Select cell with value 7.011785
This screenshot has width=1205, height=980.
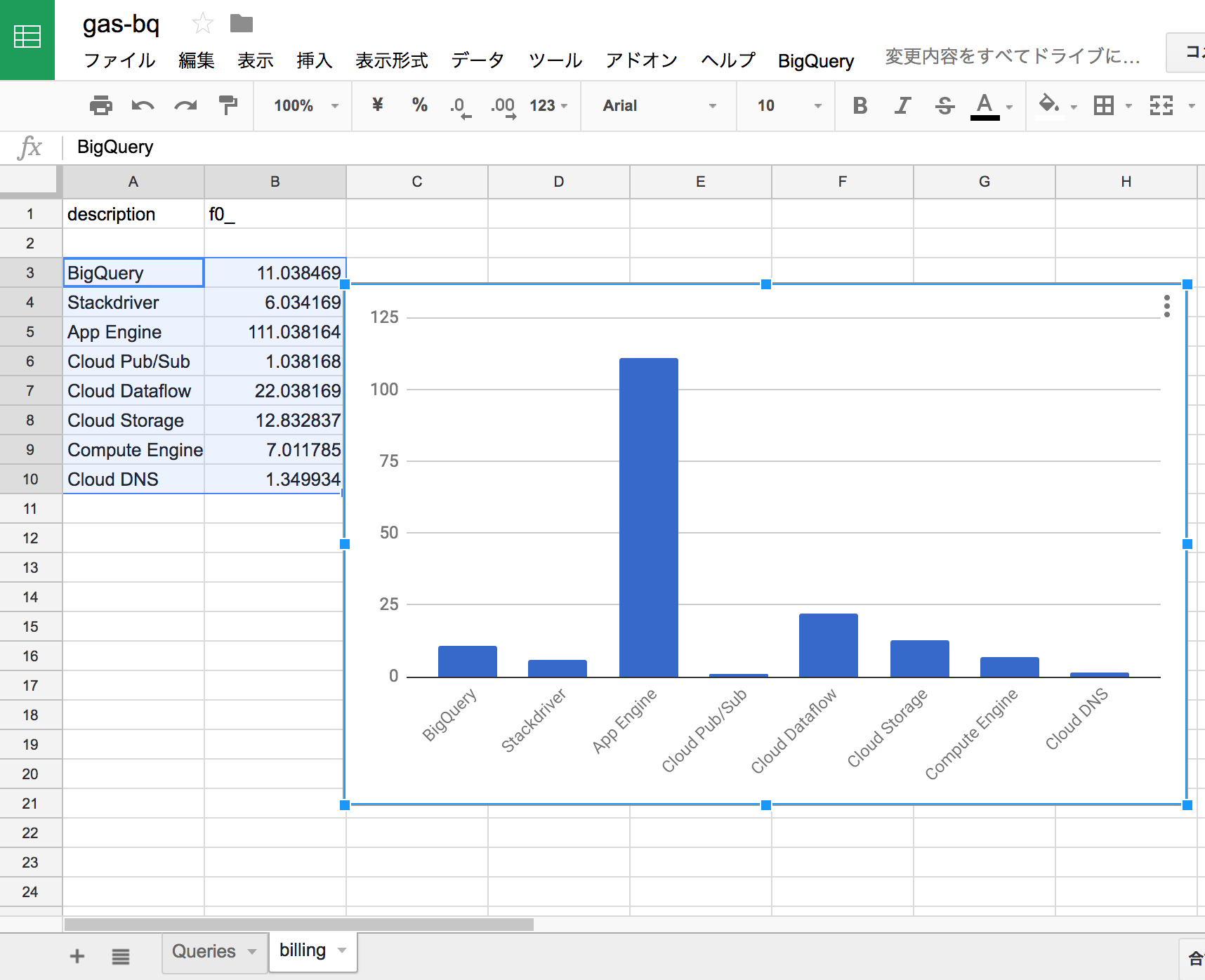(275, 450)
